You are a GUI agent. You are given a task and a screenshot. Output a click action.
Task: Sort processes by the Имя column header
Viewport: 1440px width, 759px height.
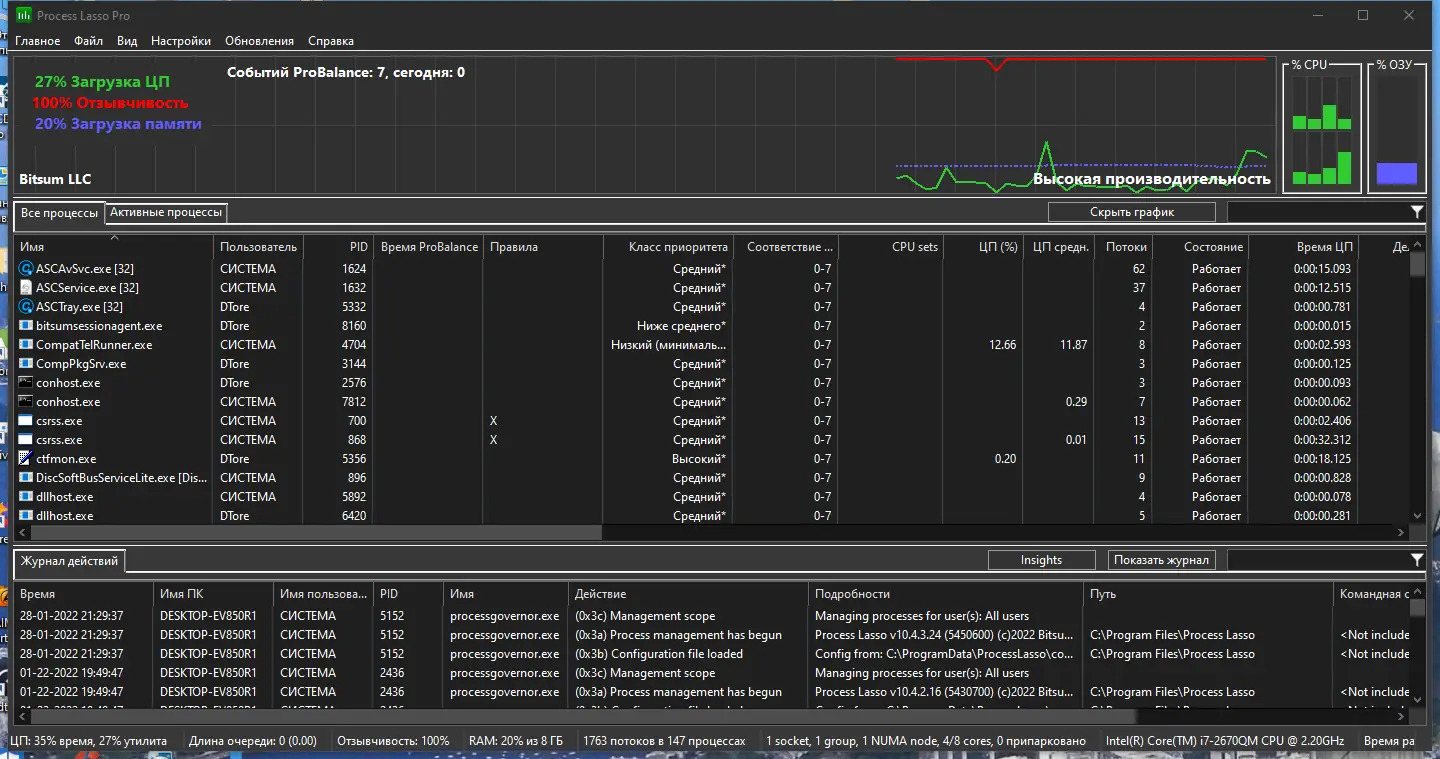(114, 247)
